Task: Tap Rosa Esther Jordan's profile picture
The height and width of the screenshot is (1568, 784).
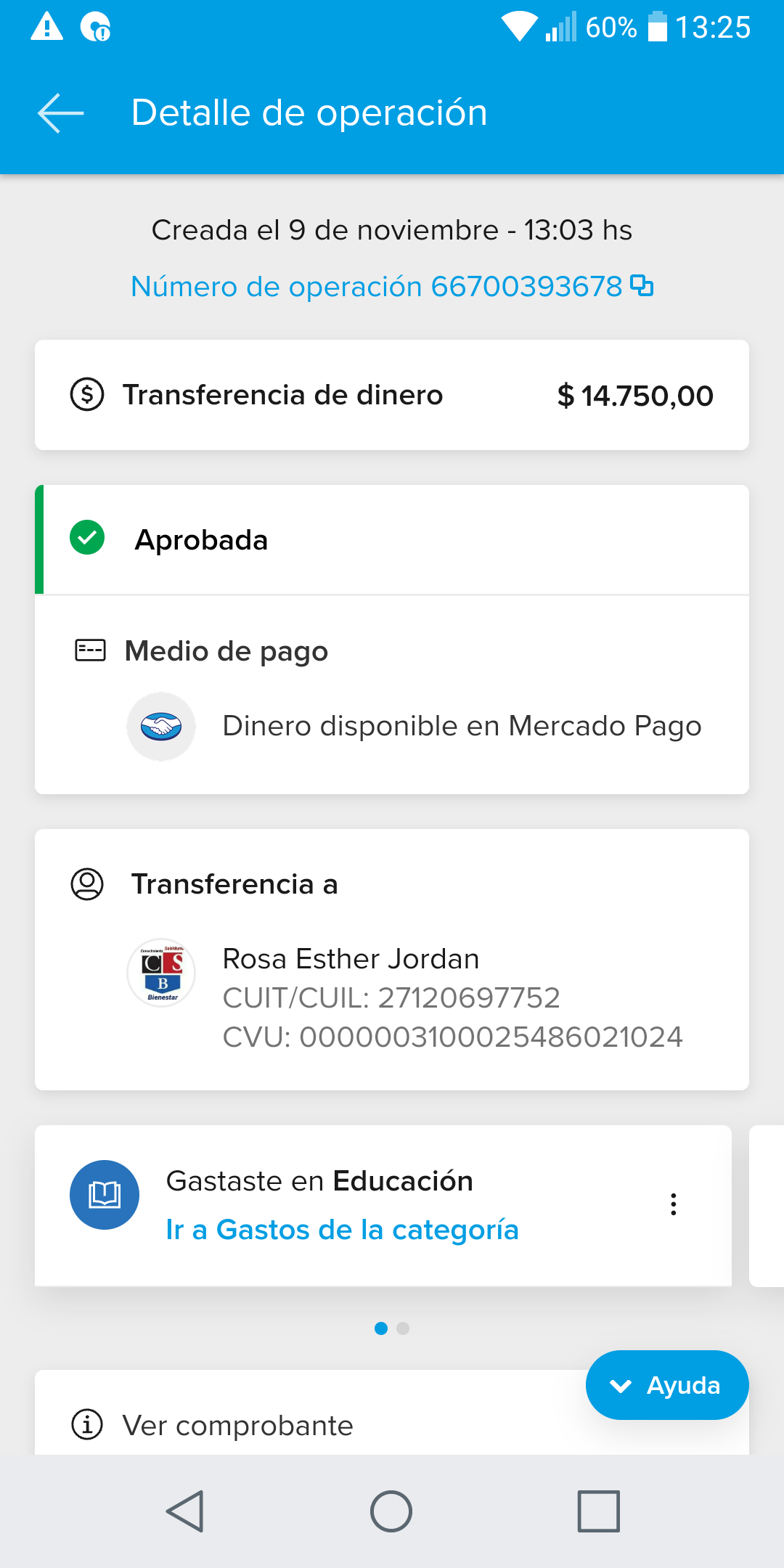Action: point(161,973)
